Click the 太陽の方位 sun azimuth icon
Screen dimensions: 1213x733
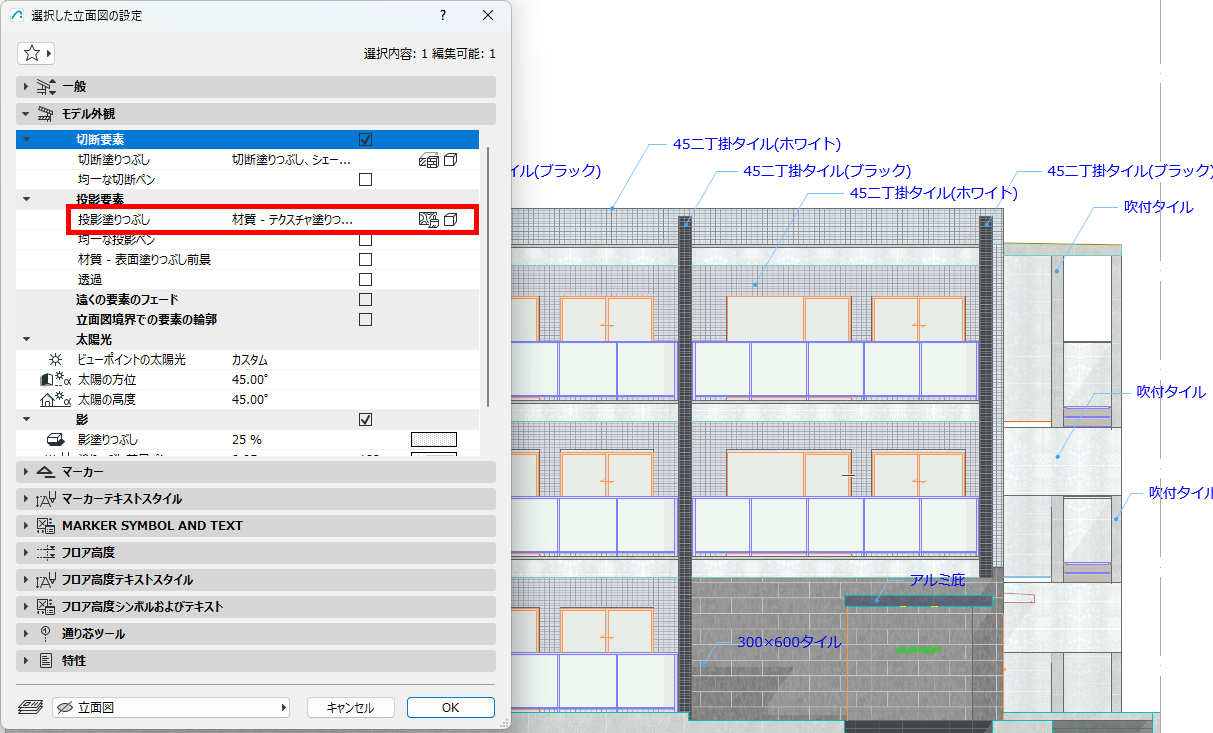(x=53, y=380)
